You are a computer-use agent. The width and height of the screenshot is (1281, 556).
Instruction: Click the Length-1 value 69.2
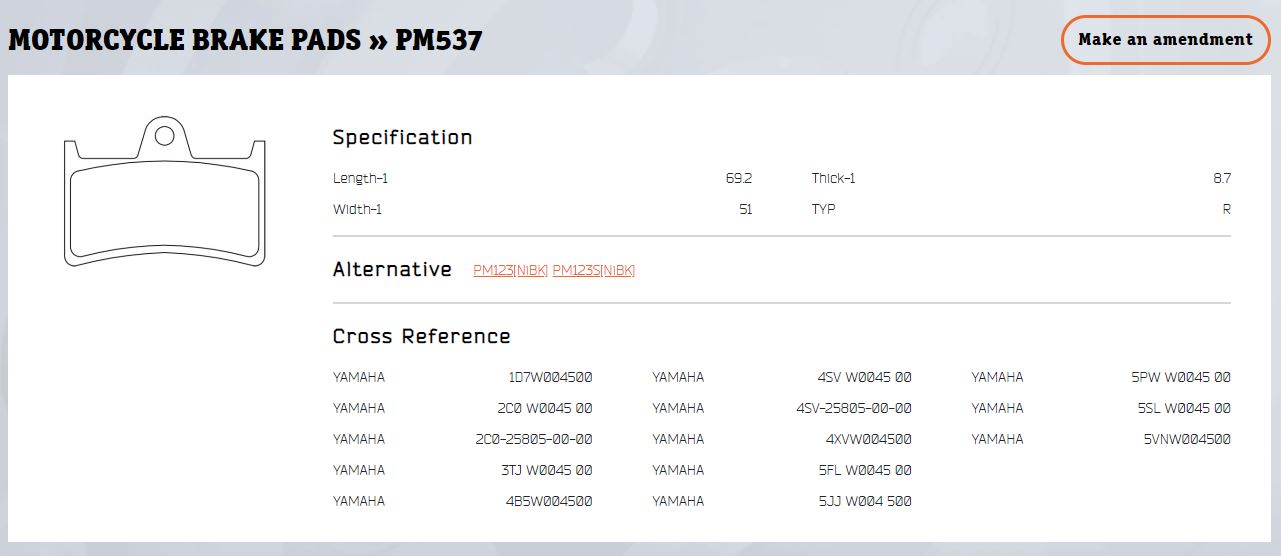(x=738, y=178)
